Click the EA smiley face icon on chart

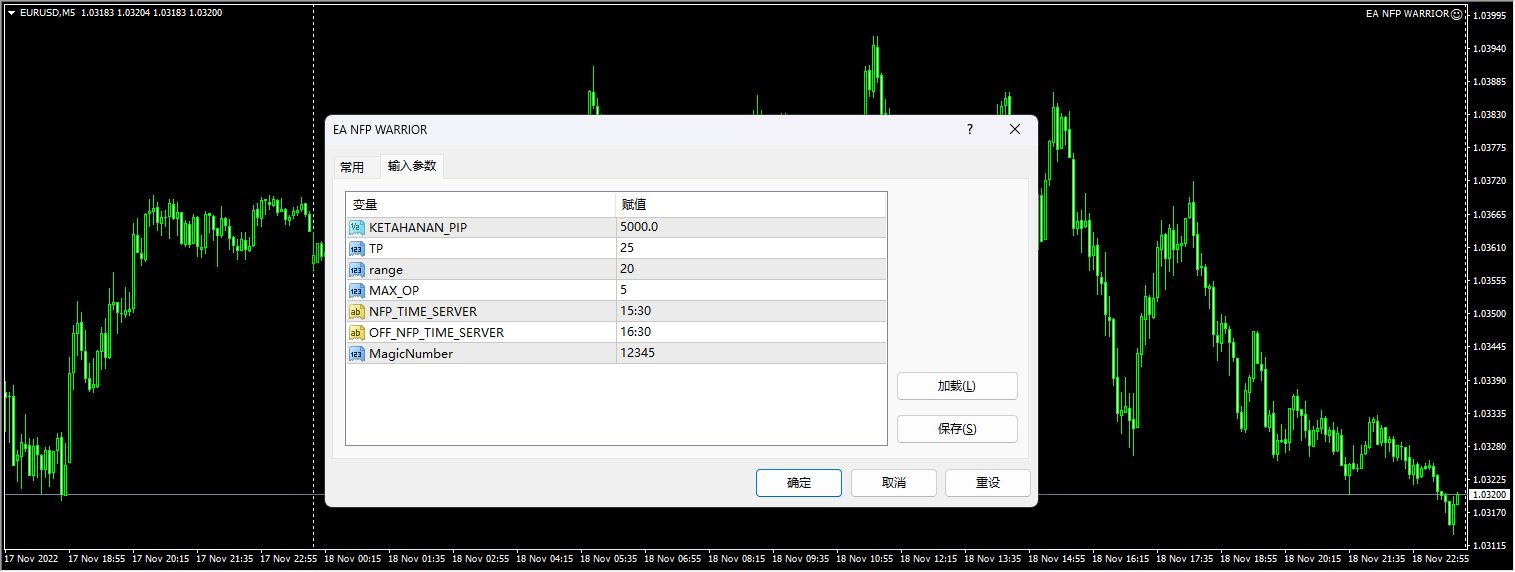click(x=1456, y=14)
